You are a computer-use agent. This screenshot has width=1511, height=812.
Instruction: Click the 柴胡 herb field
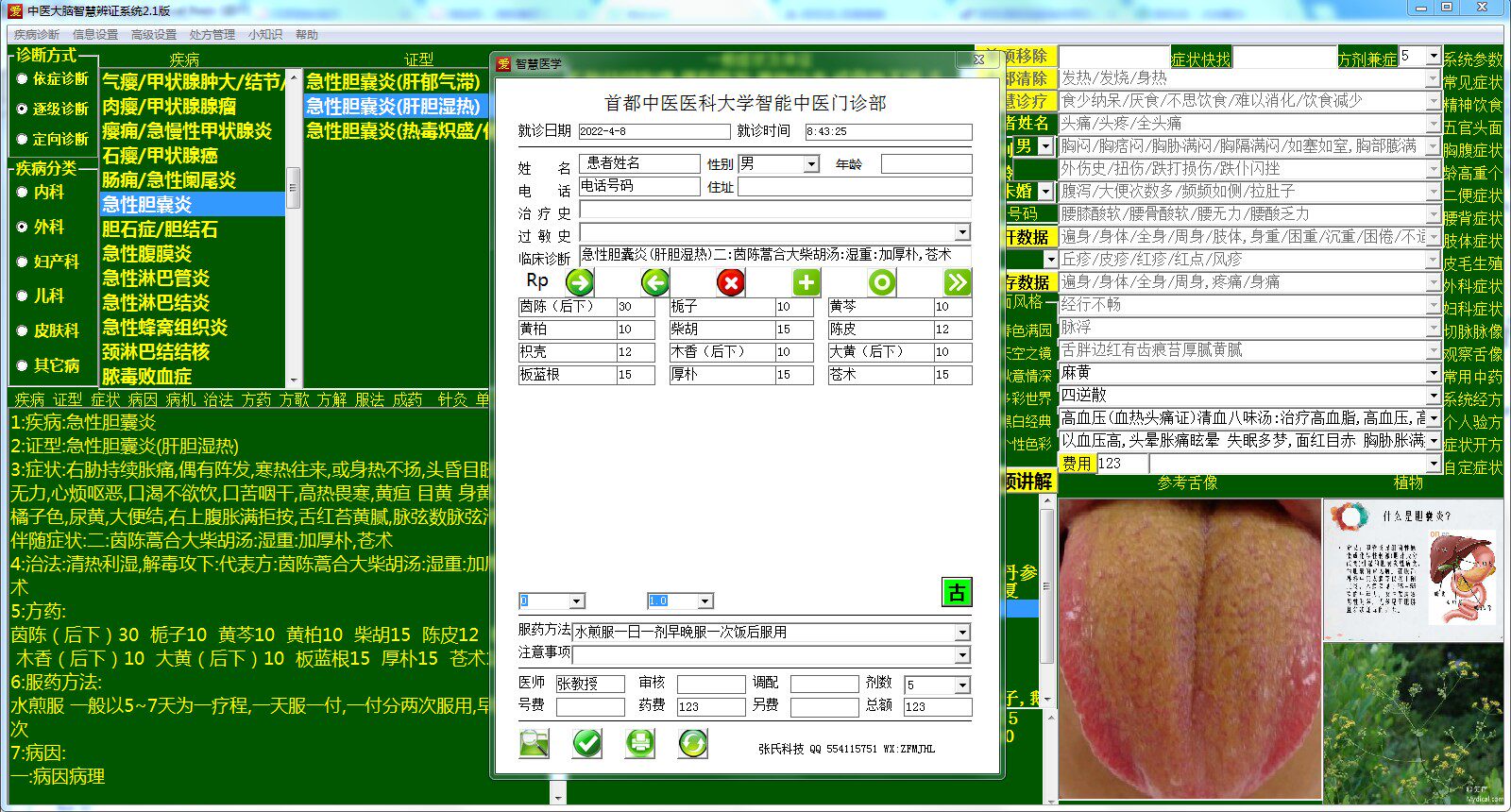click(721, 330)
